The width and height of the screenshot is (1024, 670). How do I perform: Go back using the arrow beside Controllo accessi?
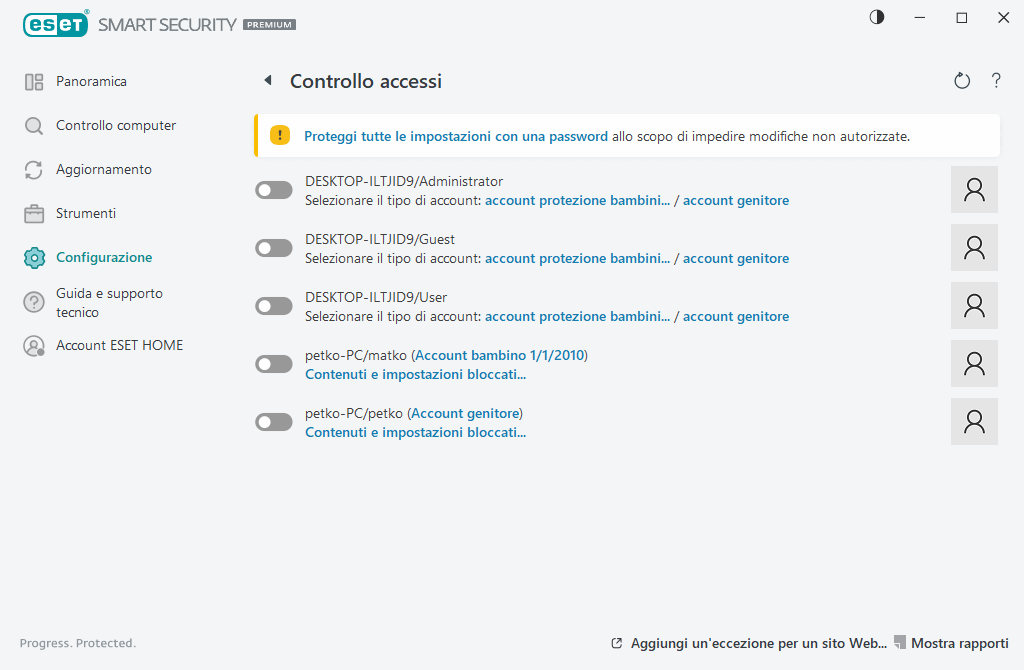[267, 81]
